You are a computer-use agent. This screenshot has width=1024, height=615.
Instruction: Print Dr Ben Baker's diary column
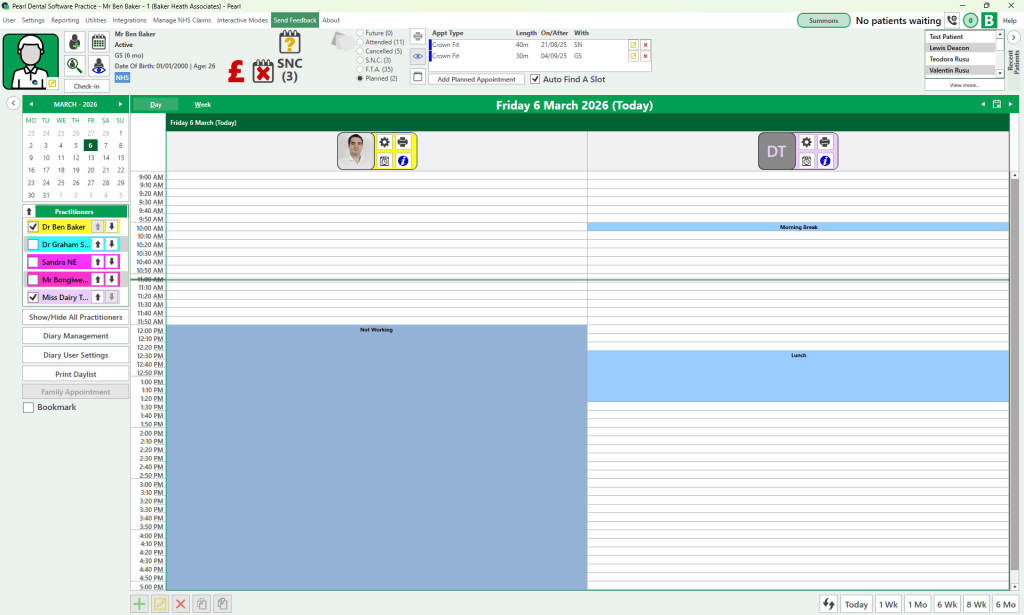[403, 142]
